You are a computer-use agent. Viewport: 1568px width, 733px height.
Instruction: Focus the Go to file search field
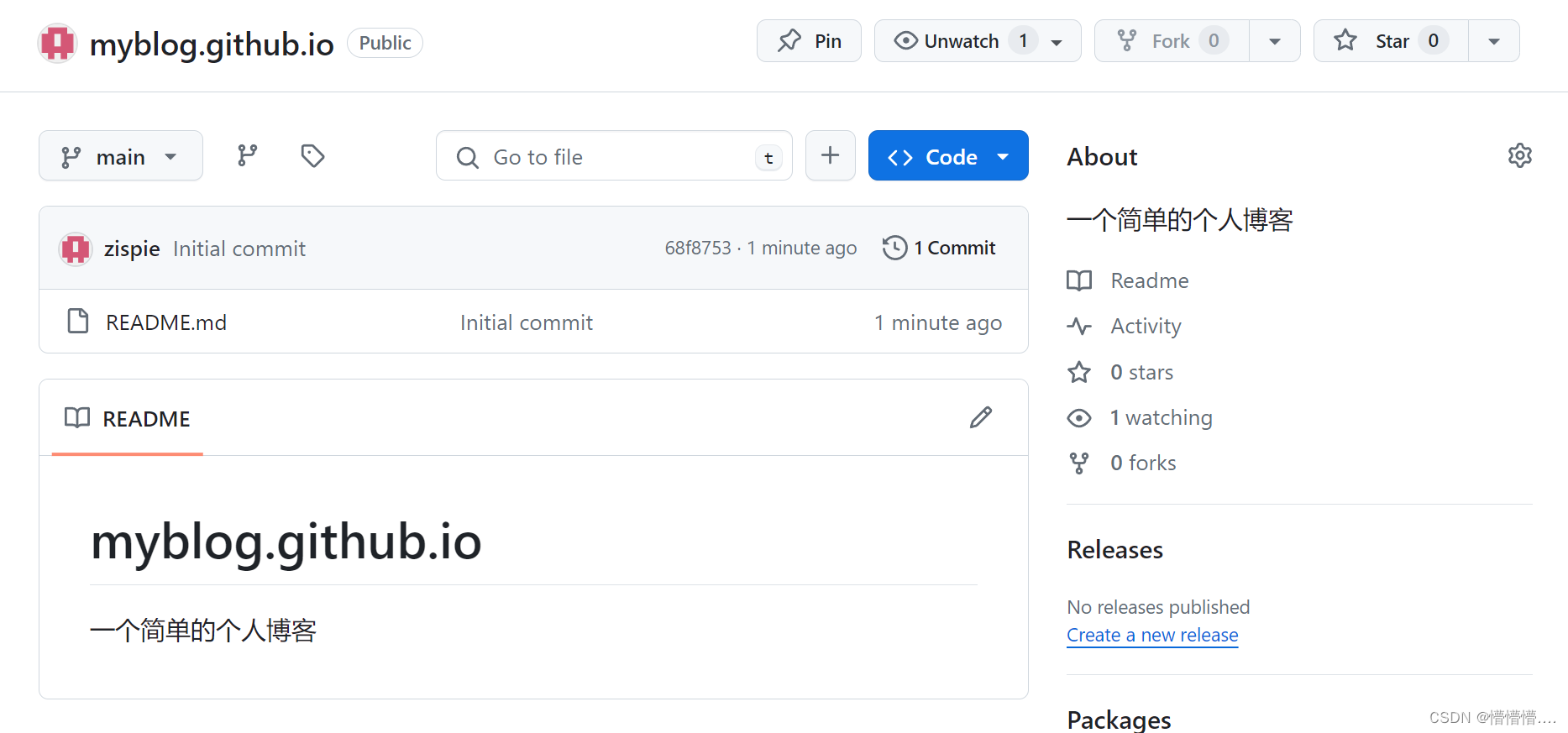pos(614,156)
